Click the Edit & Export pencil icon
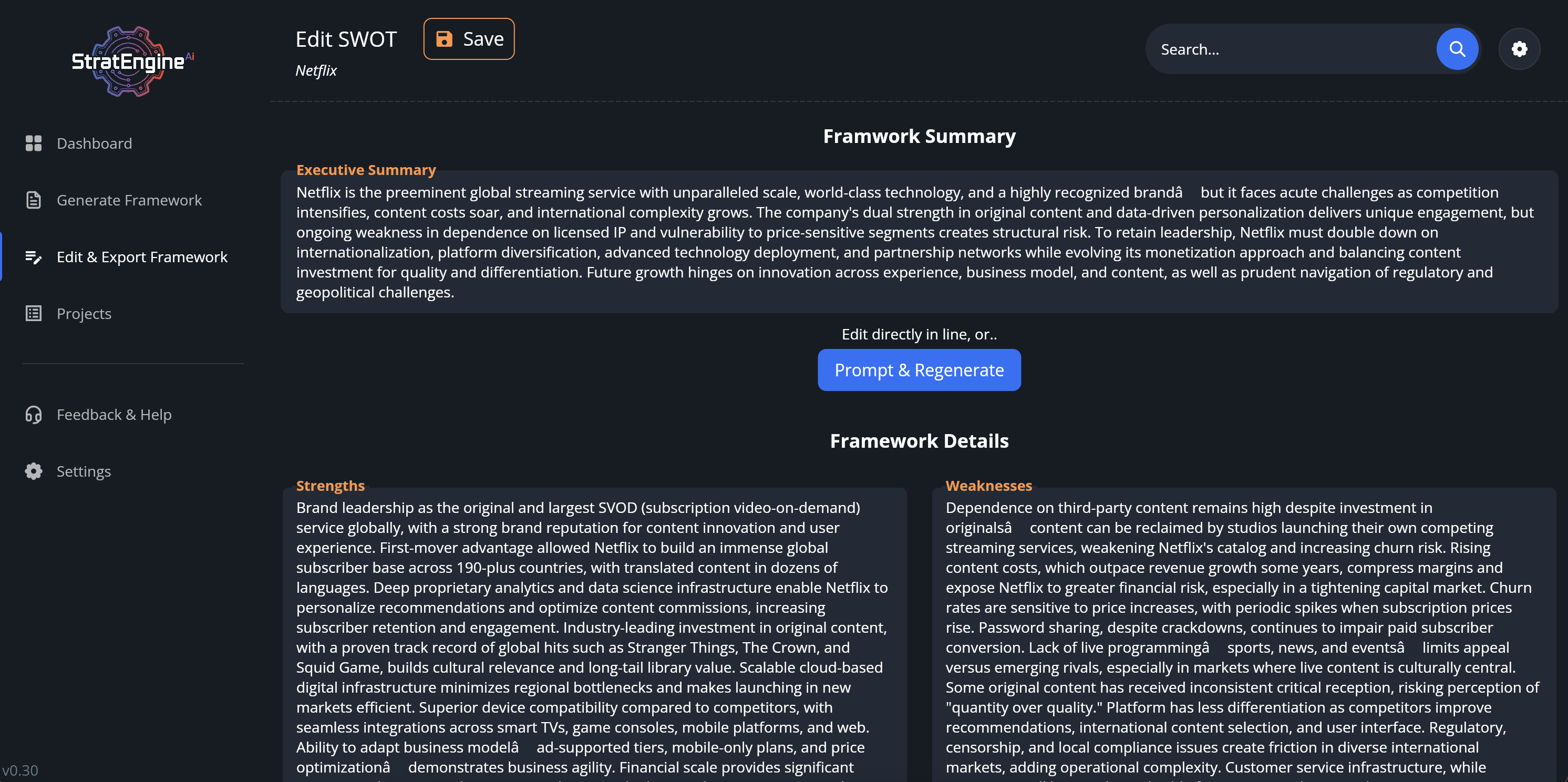This screenshot has height=782, width=1568. coord(34,257)
